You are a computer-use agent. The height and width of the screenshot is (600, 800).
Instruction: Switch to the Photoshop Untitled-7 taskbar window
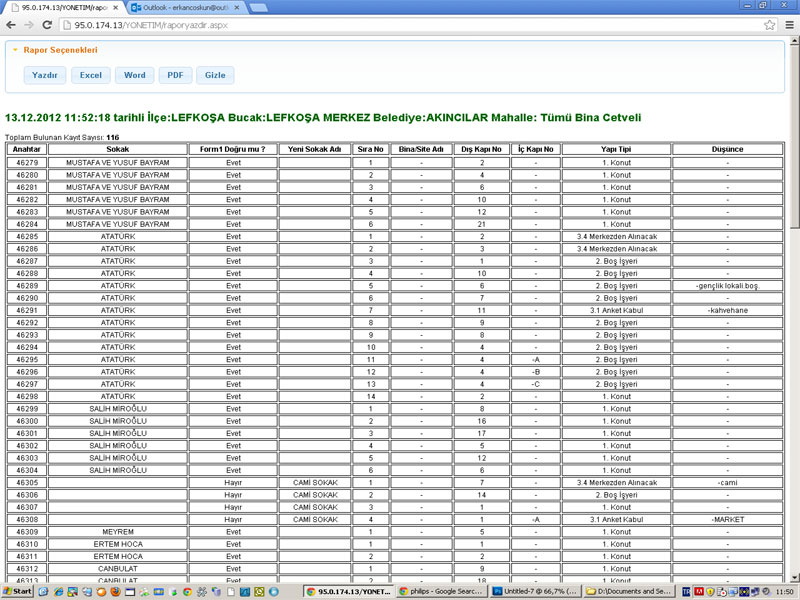(534, 591)
